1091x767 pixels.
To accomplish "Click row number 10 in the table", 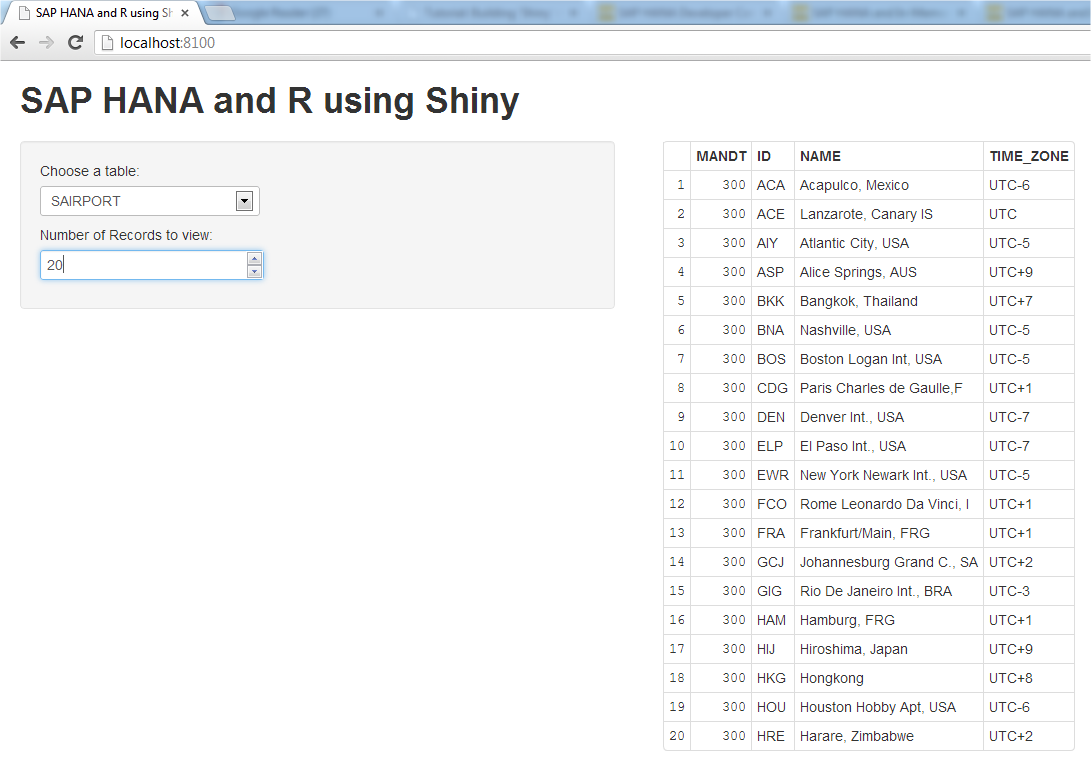I will tap(677, 446).
